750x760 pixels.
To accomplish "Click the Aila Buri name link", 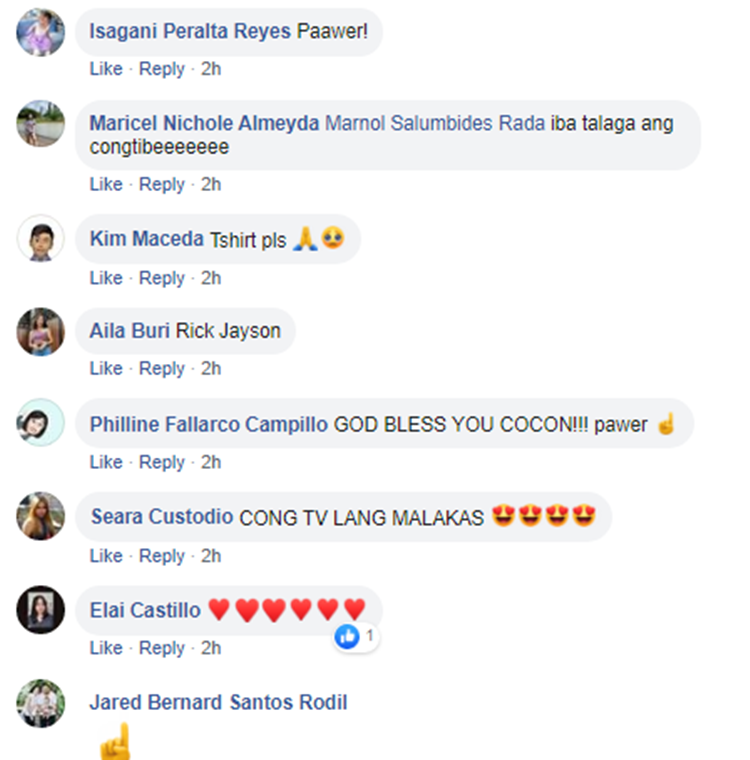I will [129, 331].
